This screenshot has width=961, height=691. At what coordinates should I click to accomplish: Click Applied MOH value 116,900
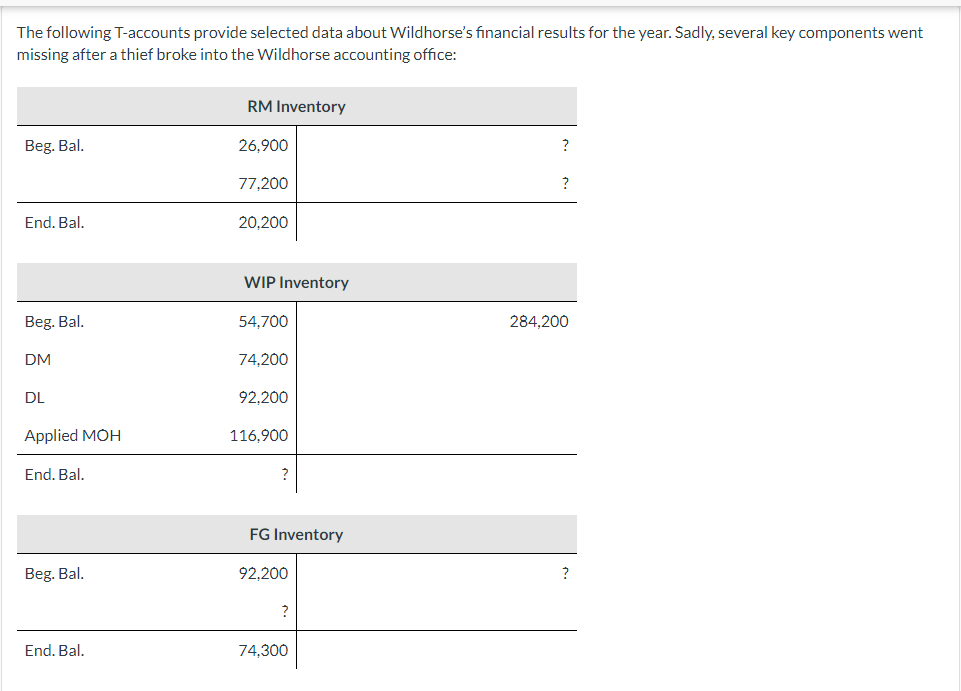259,435
